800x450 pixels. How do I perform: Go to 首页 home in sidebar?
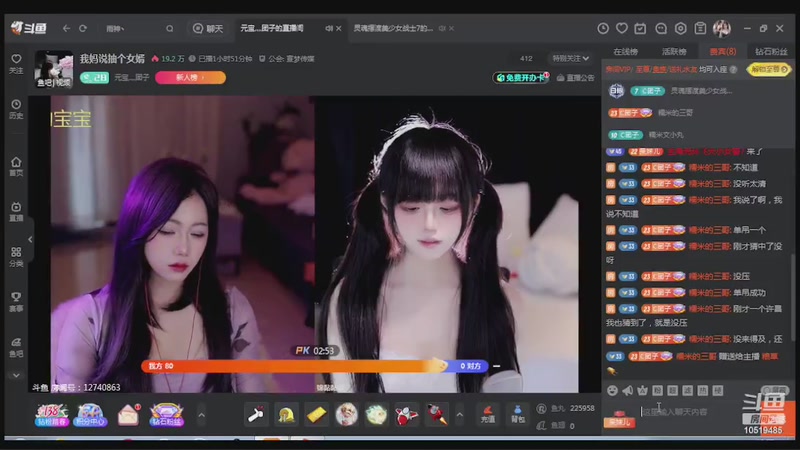click(16, 166)
